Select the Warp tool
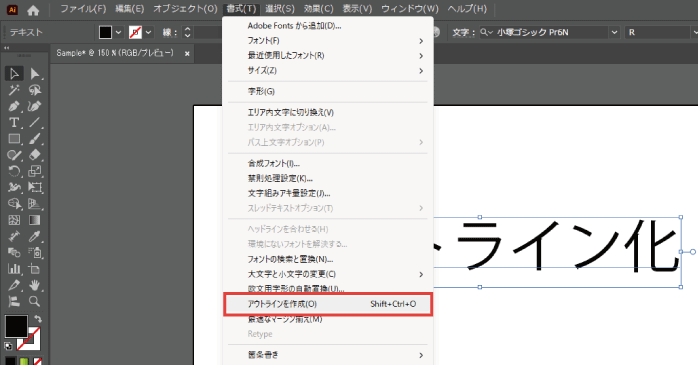The width and height of the screenshot is (698, 365). coord(14,187)
